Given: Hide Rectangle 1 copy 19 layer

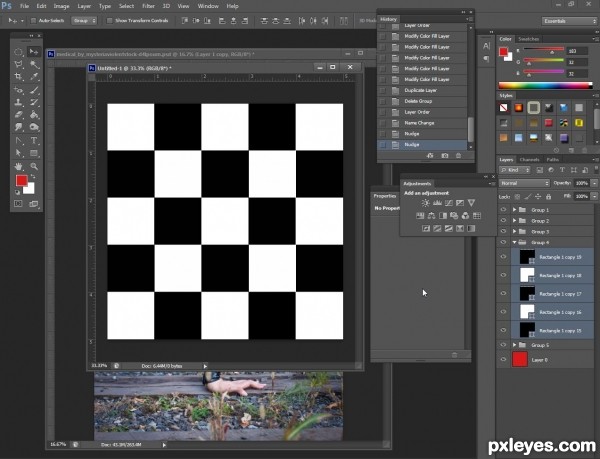Looking at the screenshot, I should click(x=503, y=257).
